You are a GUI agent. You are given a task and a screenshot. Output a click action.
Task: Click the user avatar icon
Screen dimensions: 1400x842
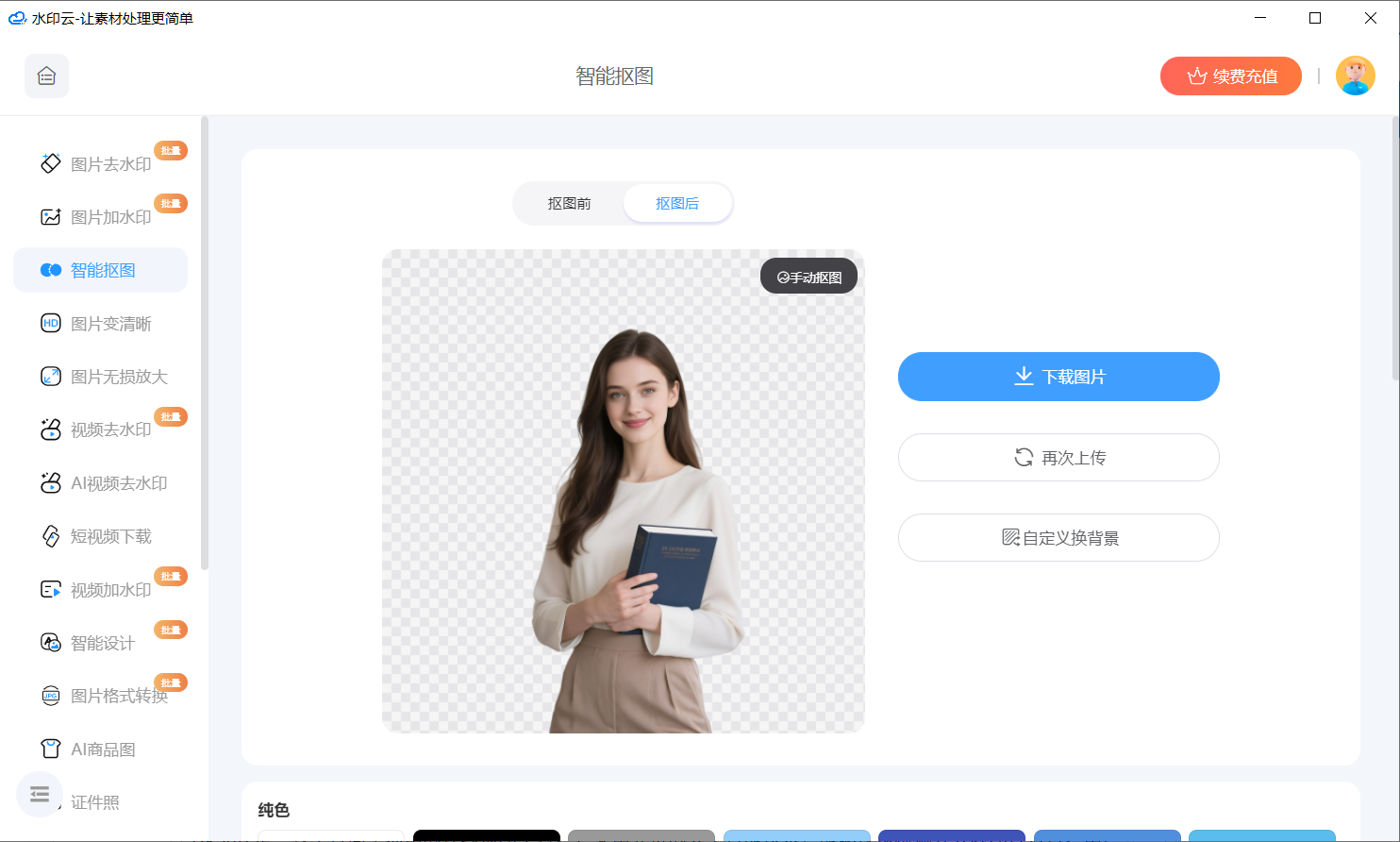1355,76
